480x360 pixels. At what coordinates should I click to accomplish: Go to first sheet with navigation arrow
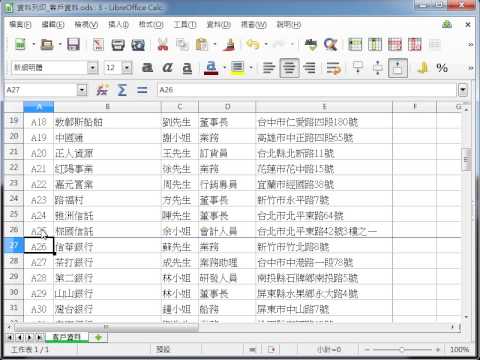tap(10, 337)
